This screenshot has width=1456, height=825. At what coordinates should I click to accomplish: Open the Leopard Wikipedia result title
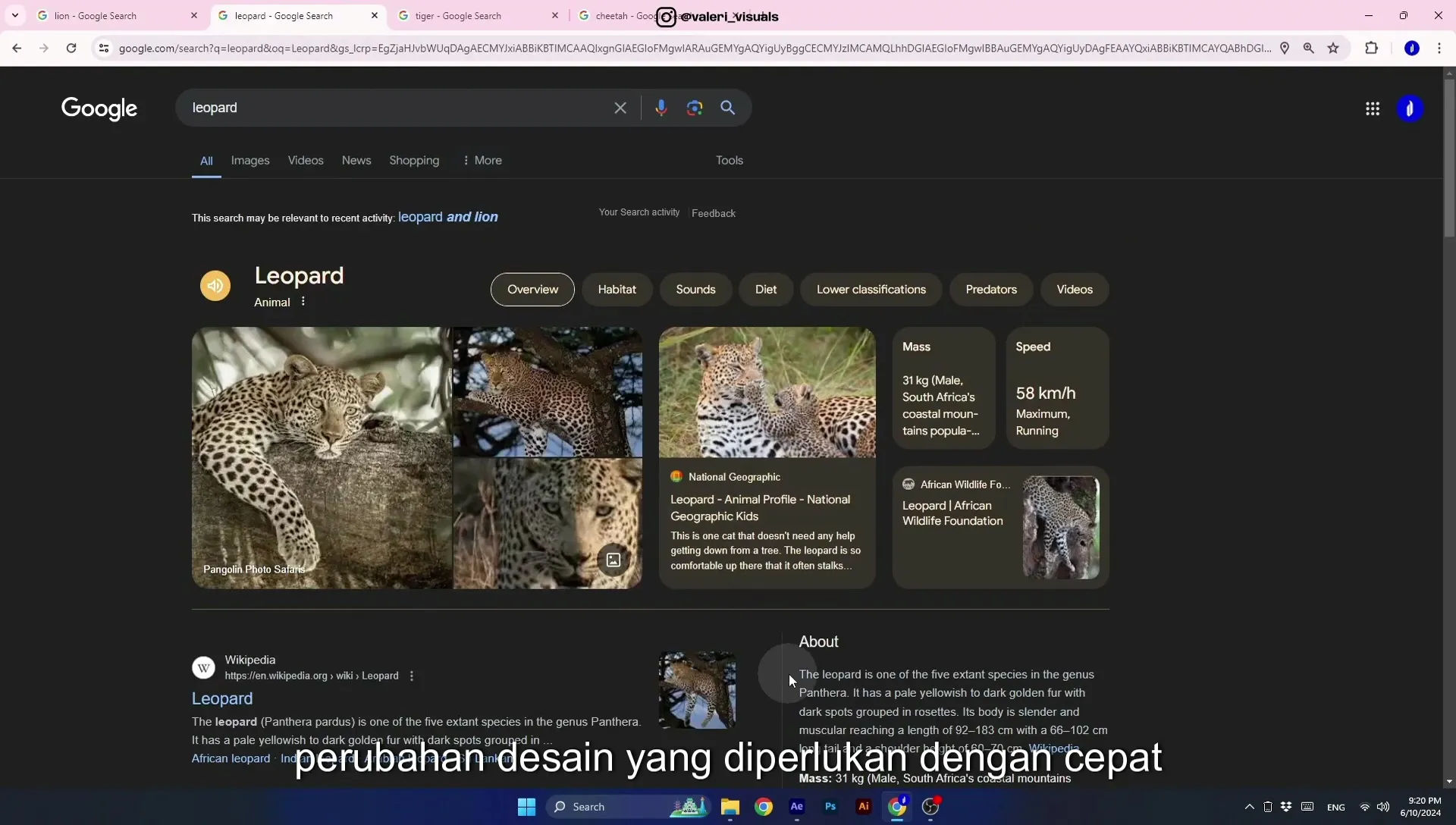click(x=222, y=698)
